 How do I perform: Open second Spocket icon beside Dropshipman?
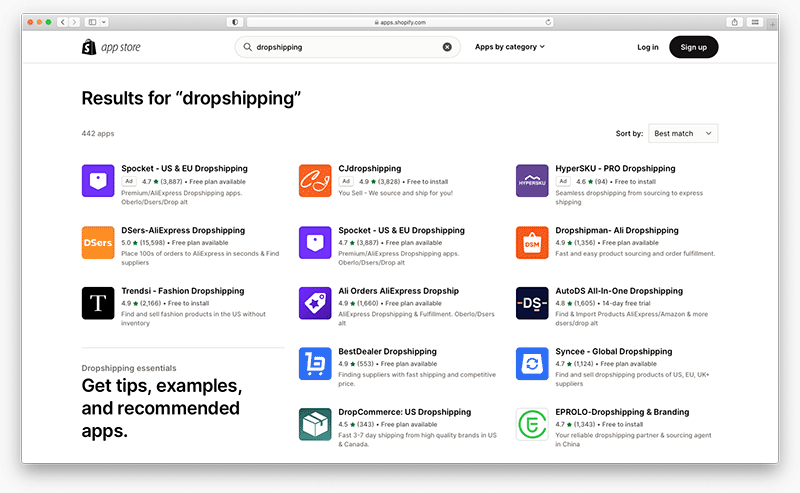click(x=315, y=242)
